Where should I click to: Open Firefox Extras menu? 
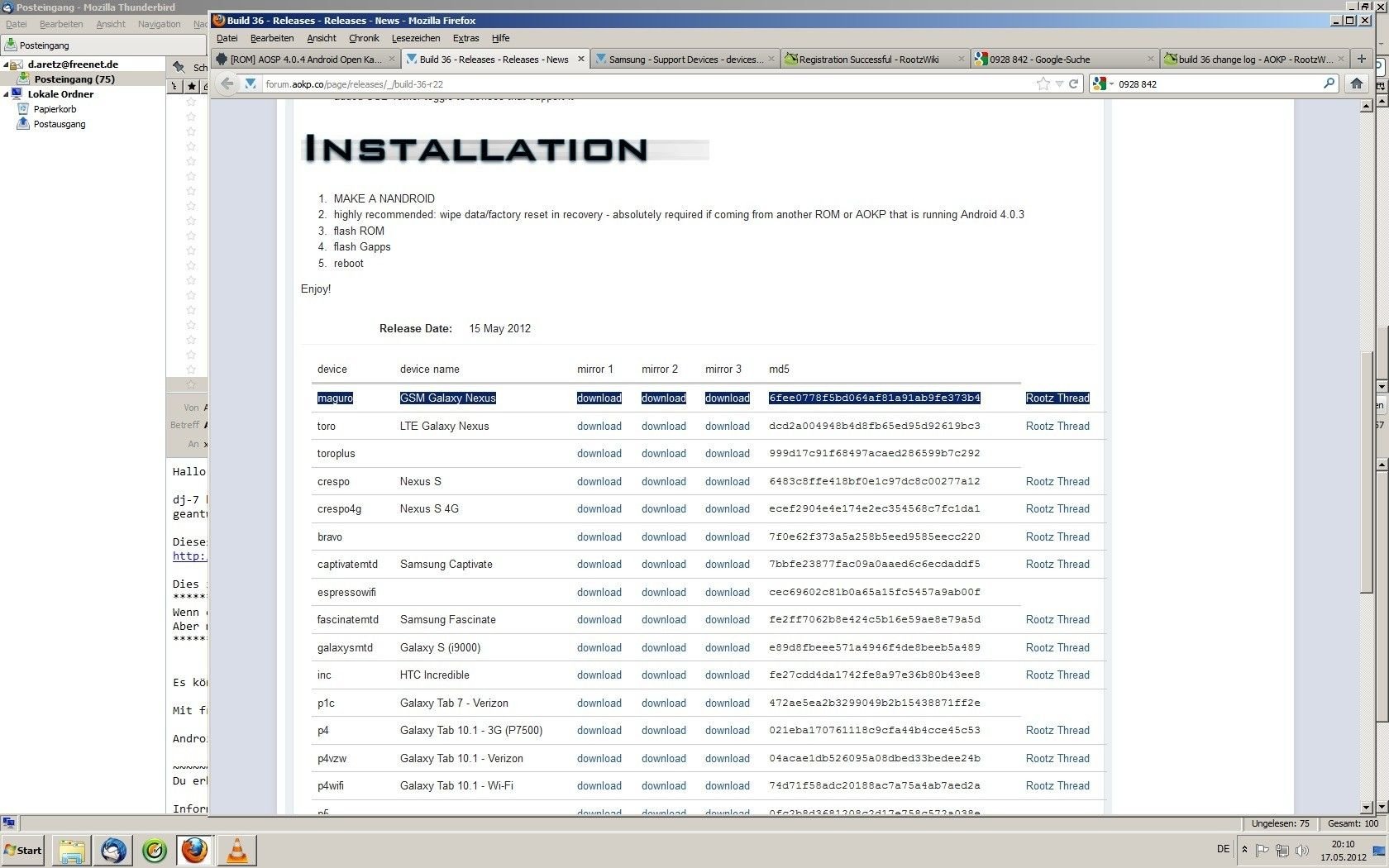click(x=465, y=38)
